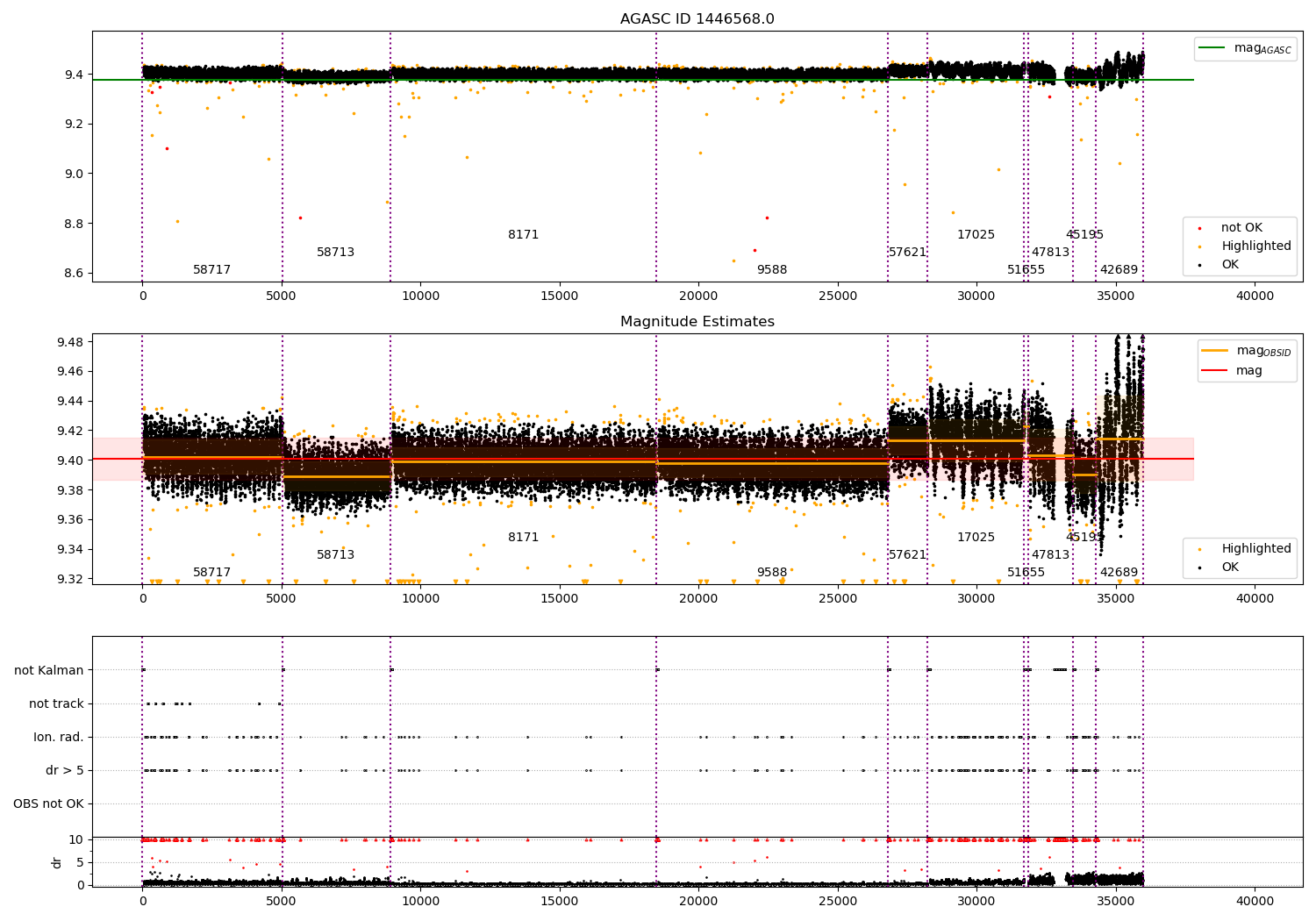Click the title AGASC ID 1446568.0

click(697, 19)
